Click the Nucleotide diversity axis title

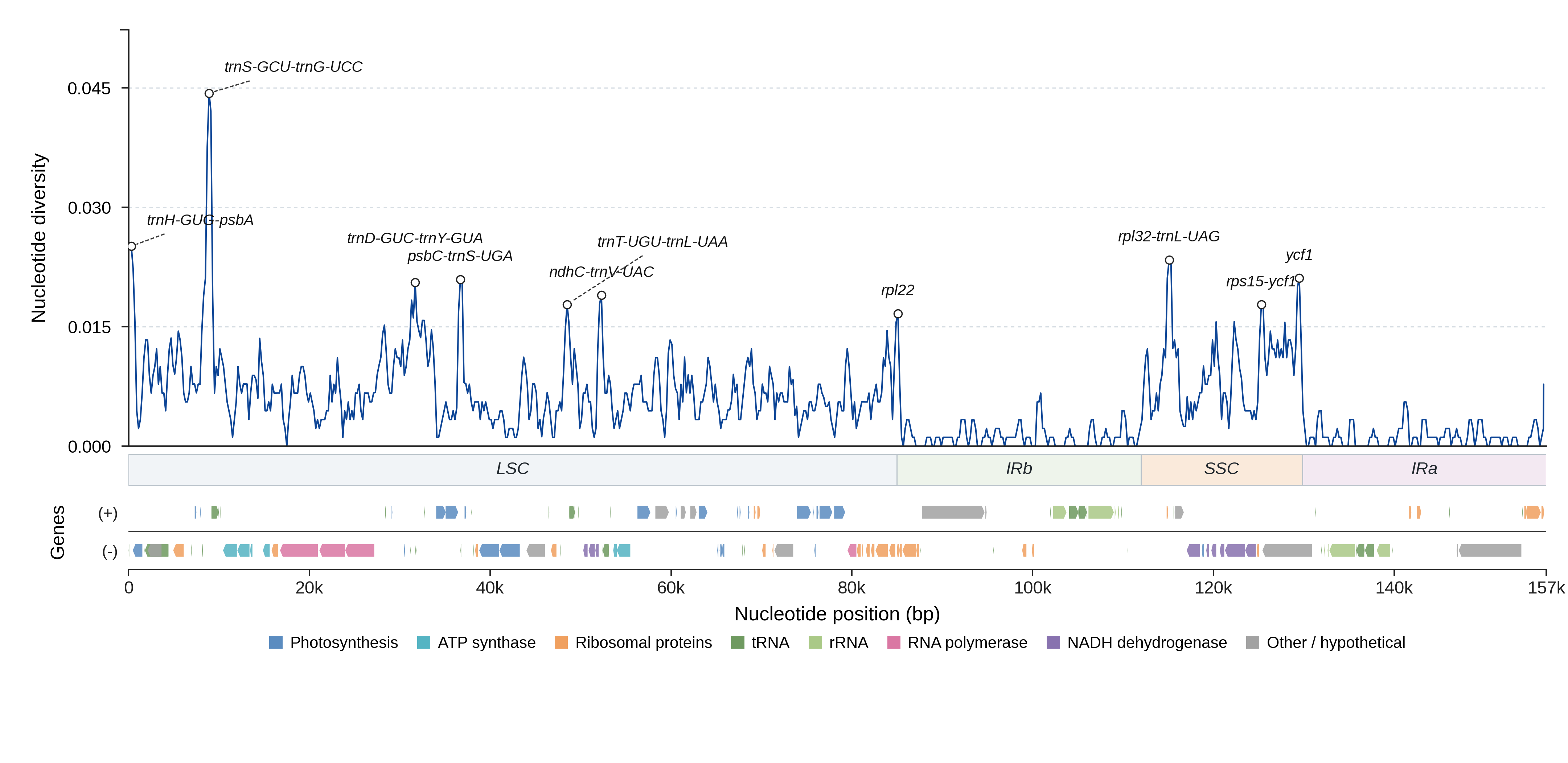tap(39, 238)
